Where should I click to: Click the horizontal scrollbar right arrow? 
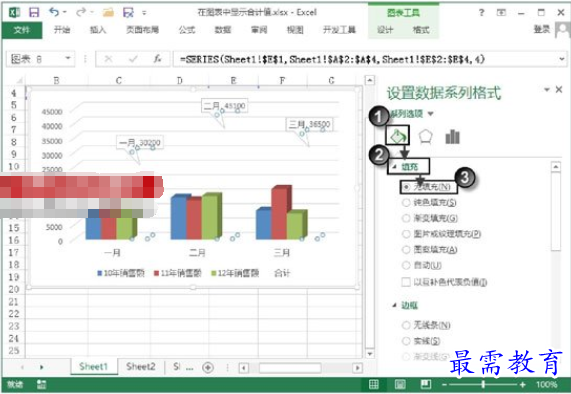coord(358,368)
